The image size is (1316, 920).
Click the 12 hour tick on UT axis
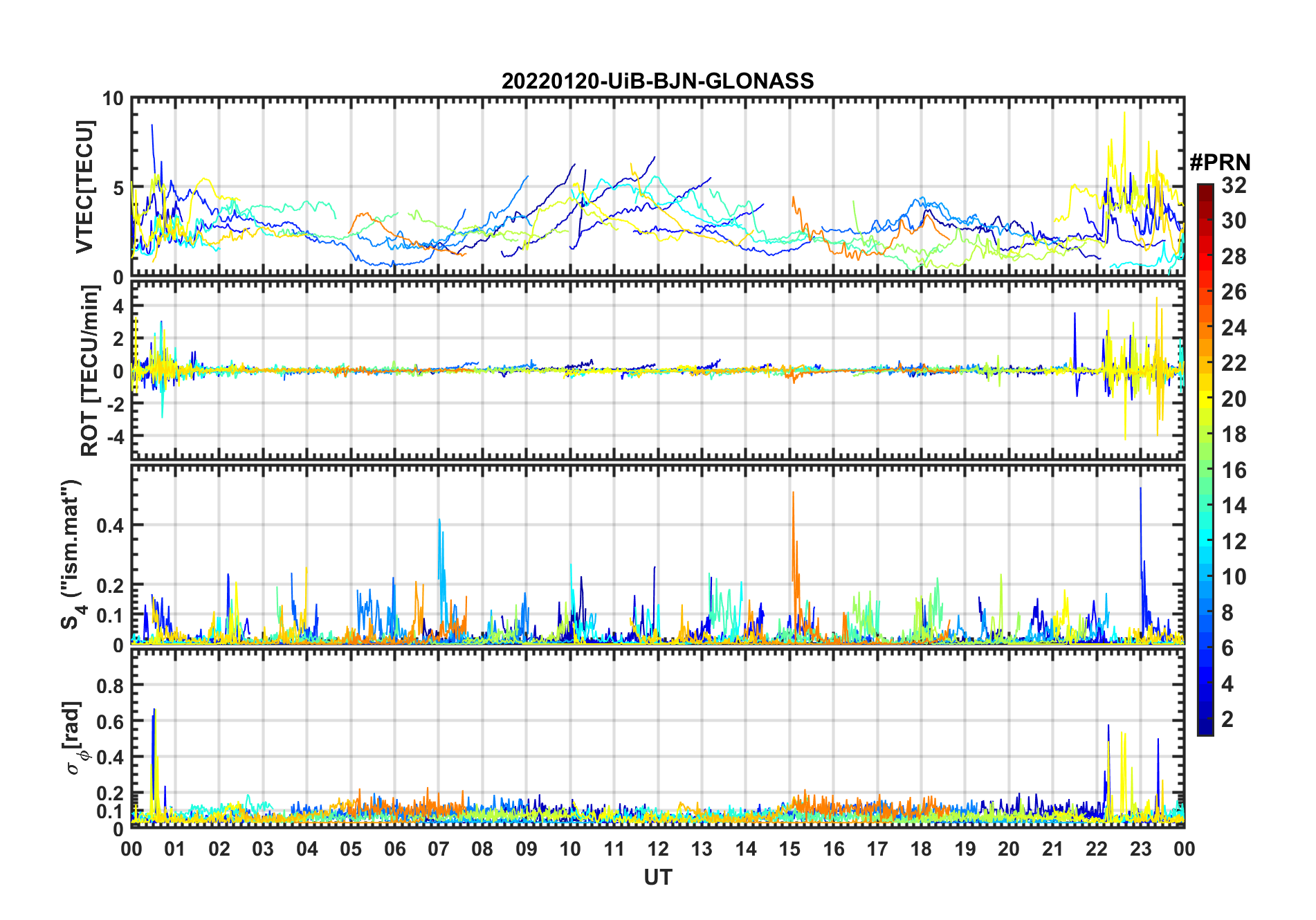(657, 849)
